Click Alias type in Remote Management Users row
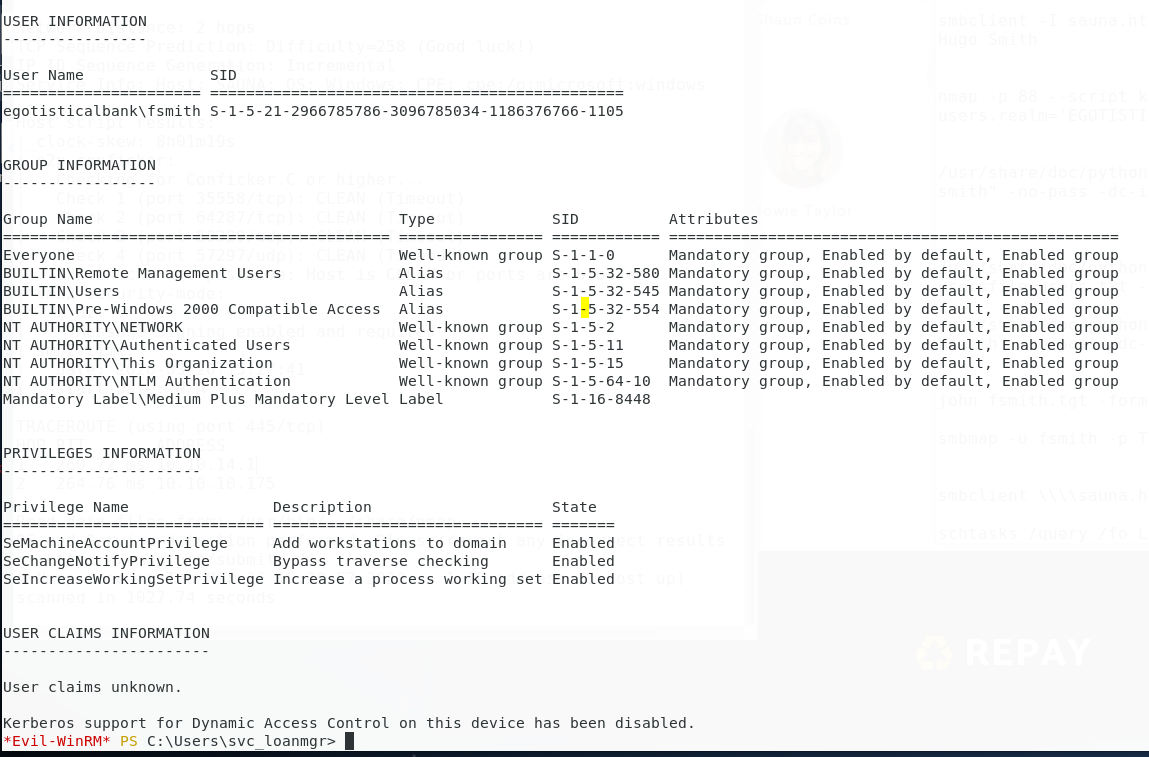The width and height of the screenshot is (1149, 757). pos(421,273)
